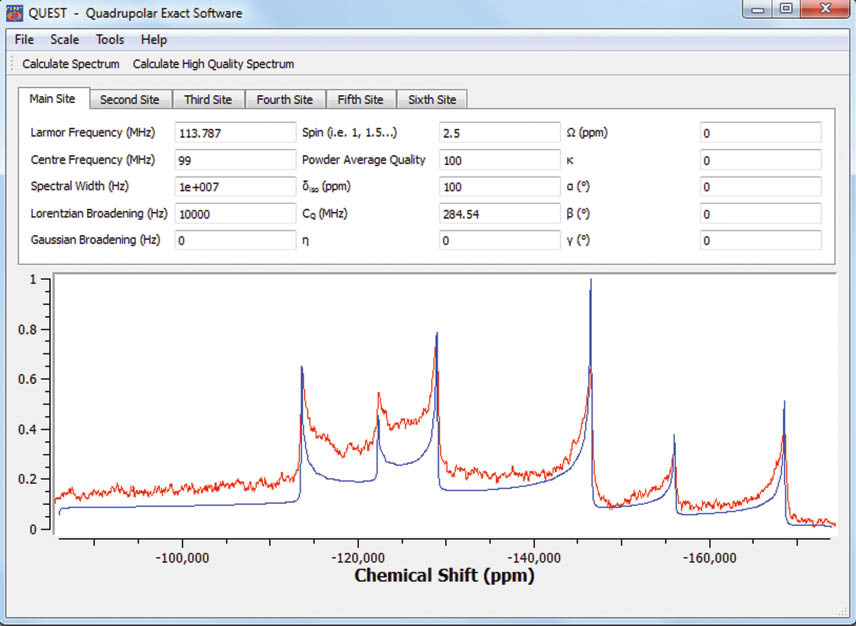856x626 pixels.
Task: Click Calculate Spectrum button
Action: 71,64
